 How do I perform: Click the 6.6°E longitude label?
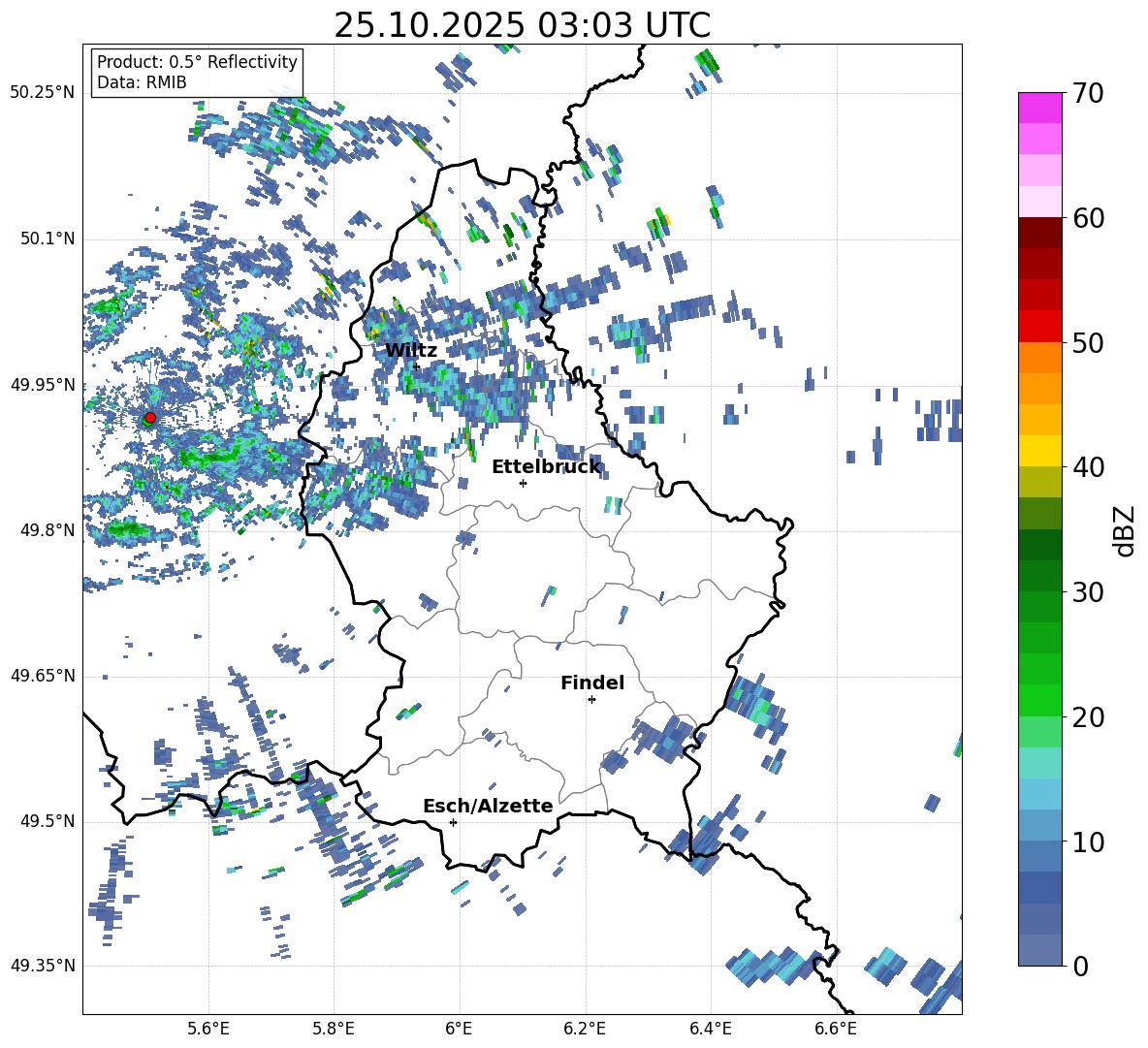click(836, 1029)
